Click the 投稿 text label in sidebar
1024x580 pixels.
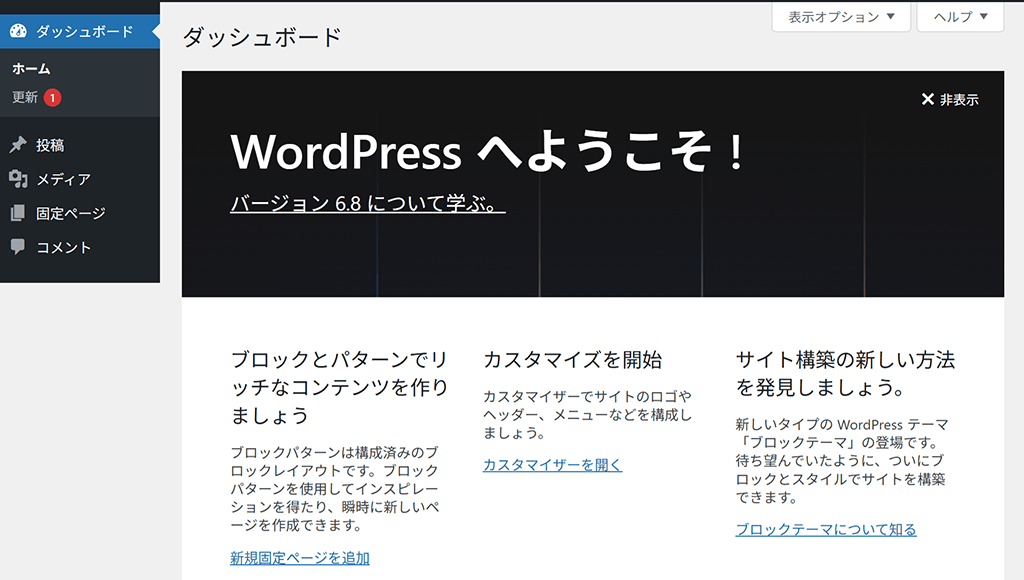[50, 145]
